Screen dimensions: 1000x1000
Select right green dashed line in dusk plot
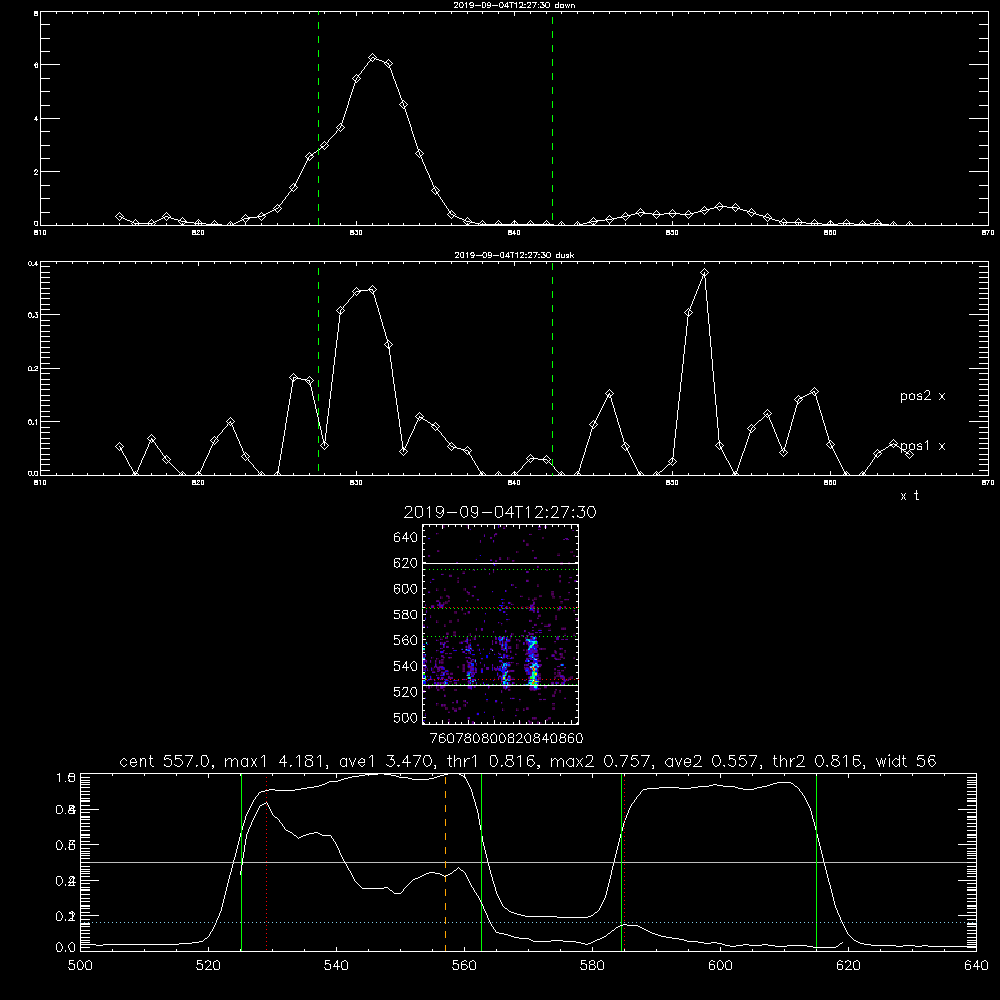tap(552, 369)
